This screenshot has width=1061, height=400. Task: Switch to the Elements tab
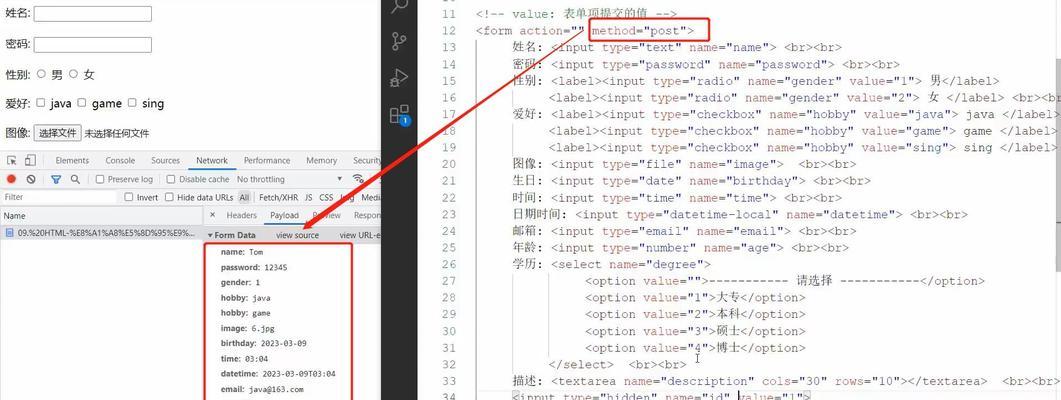click(x=72, y=160)
